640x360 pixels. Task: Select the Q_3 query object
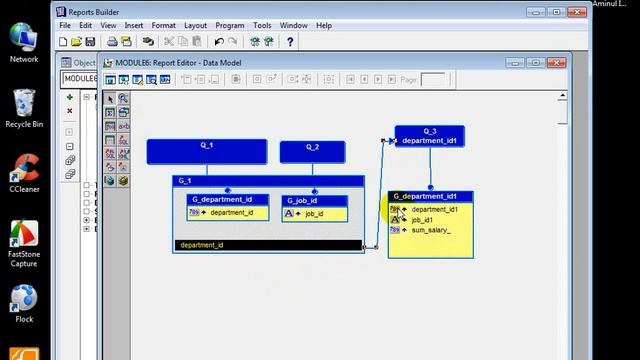tap(429, 136)
